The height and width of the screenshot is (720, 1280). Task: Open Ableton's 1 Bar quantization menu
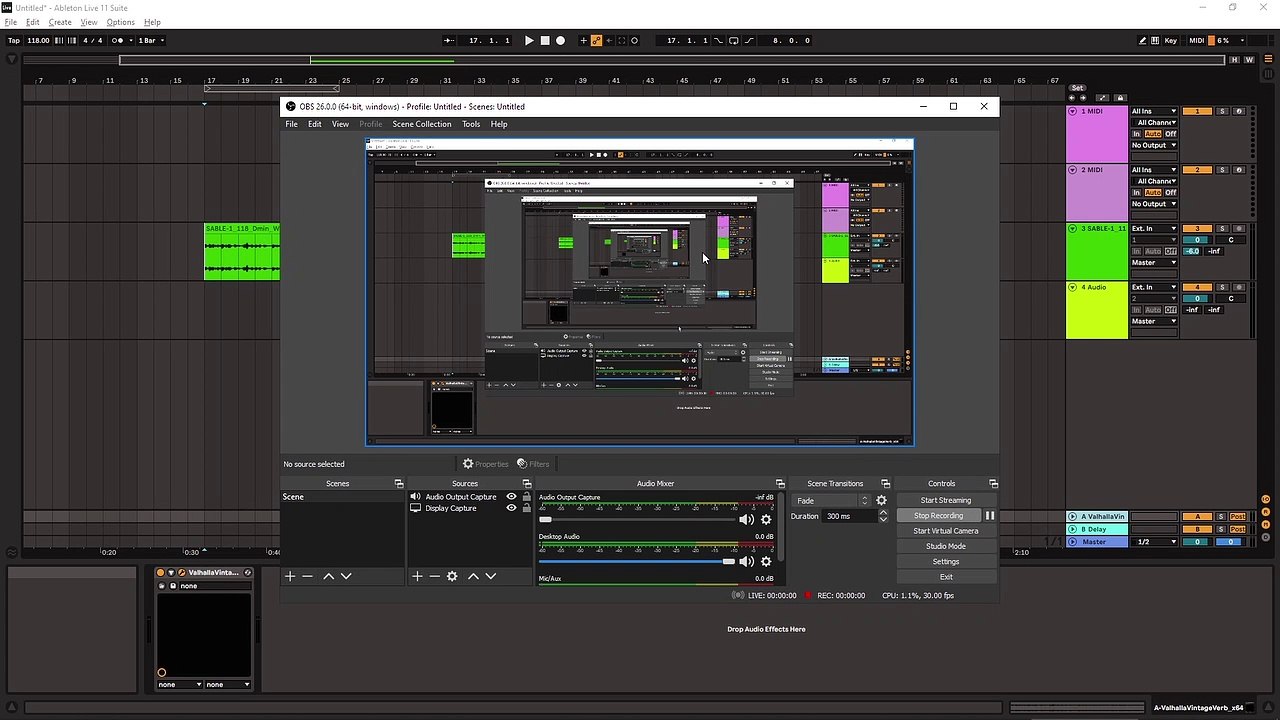tap(151, 41)
